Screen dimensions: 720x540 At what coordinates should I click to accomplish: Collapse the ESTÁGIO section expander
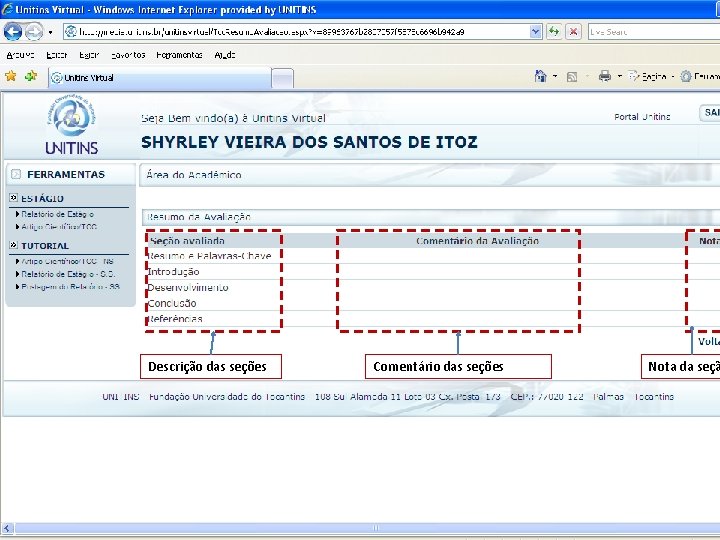coord(13,198)
